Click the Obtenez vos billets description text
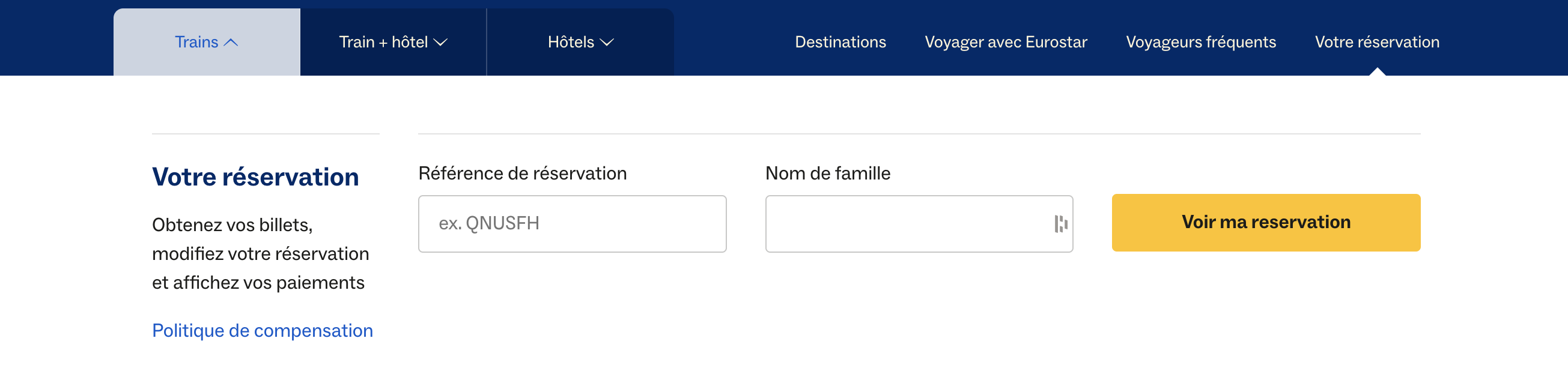The width and height of the screenshot is (1568, 383). pos(261,253)
